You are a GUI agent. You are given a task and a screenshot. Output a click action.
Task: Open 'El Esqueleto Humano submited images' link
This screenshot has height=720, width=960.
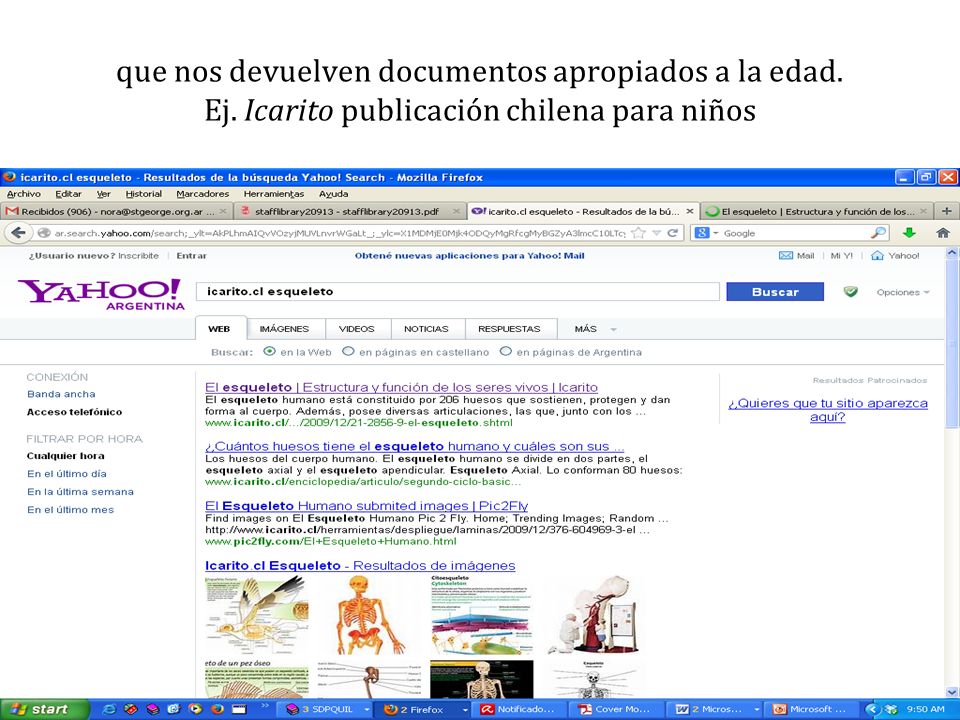[366, 506]
